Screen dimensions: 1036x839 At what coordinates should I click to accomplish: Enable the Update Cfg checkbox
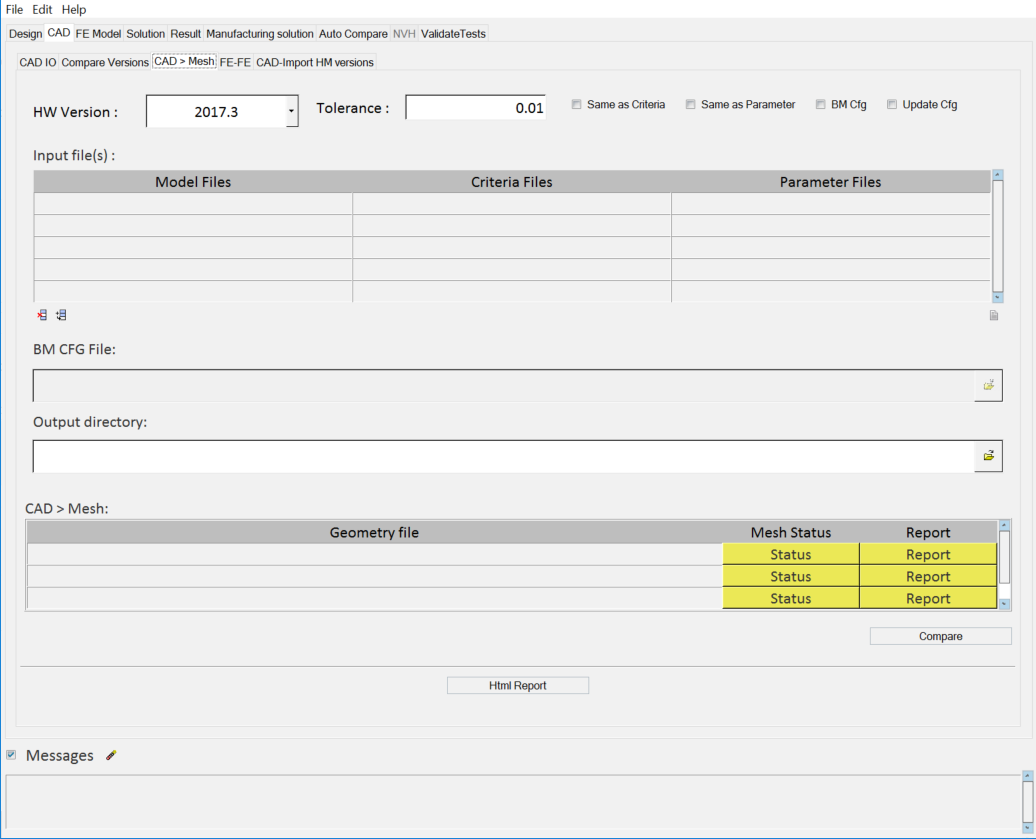[892, 104]
